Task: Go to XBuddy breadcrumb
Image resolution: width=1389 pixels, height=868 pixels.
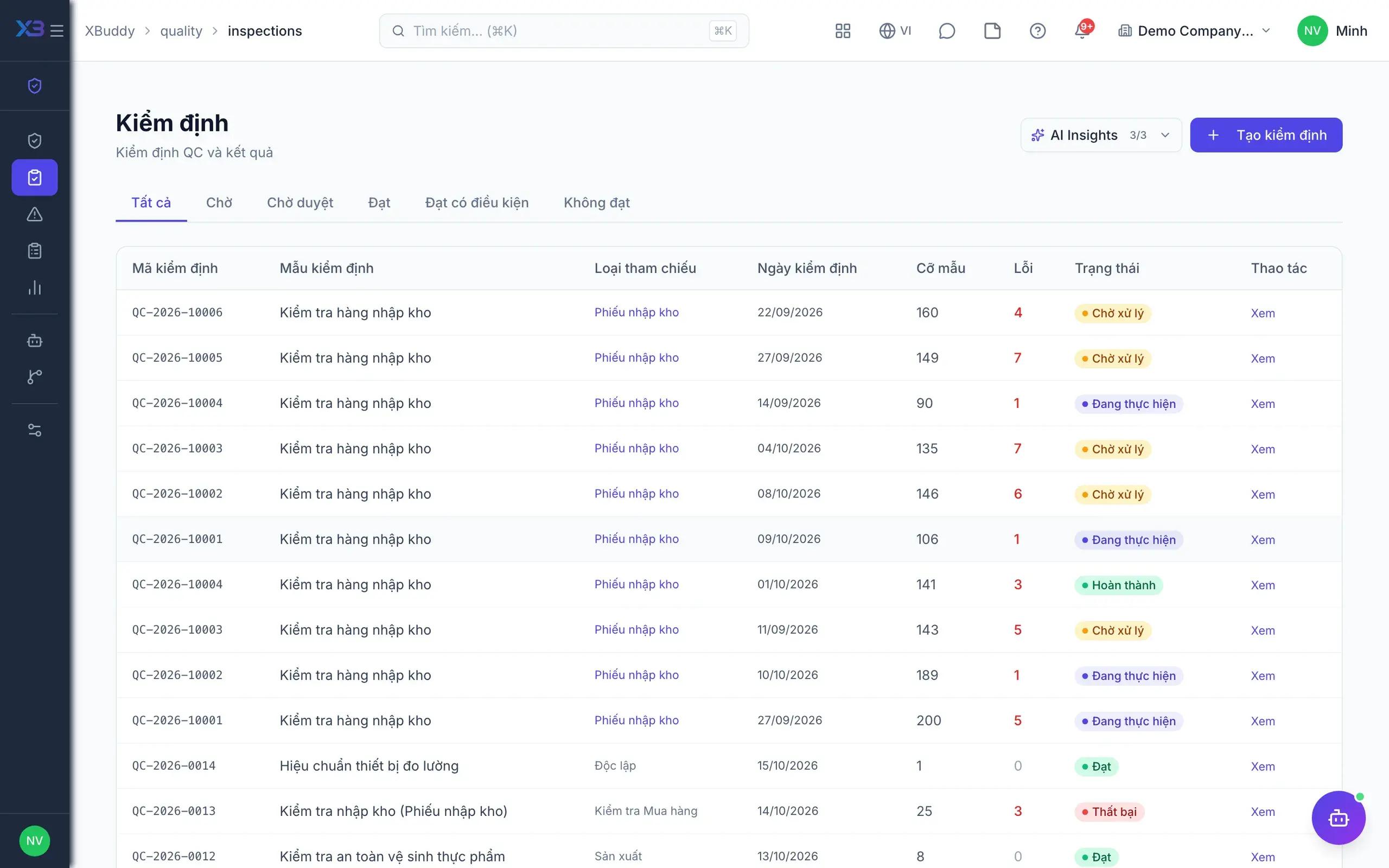Action: pos(110,31)
